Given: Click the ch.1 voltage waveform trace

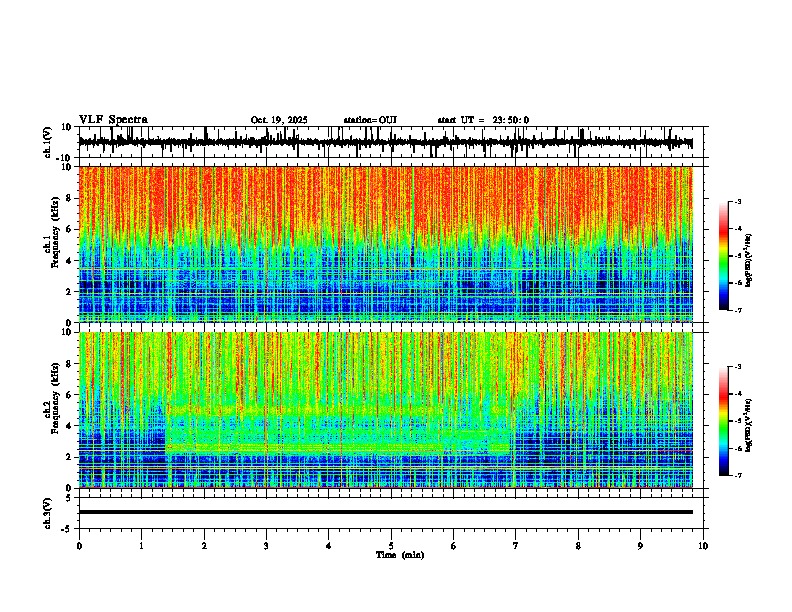Looking at the screenshot, I should pos(385,143).
